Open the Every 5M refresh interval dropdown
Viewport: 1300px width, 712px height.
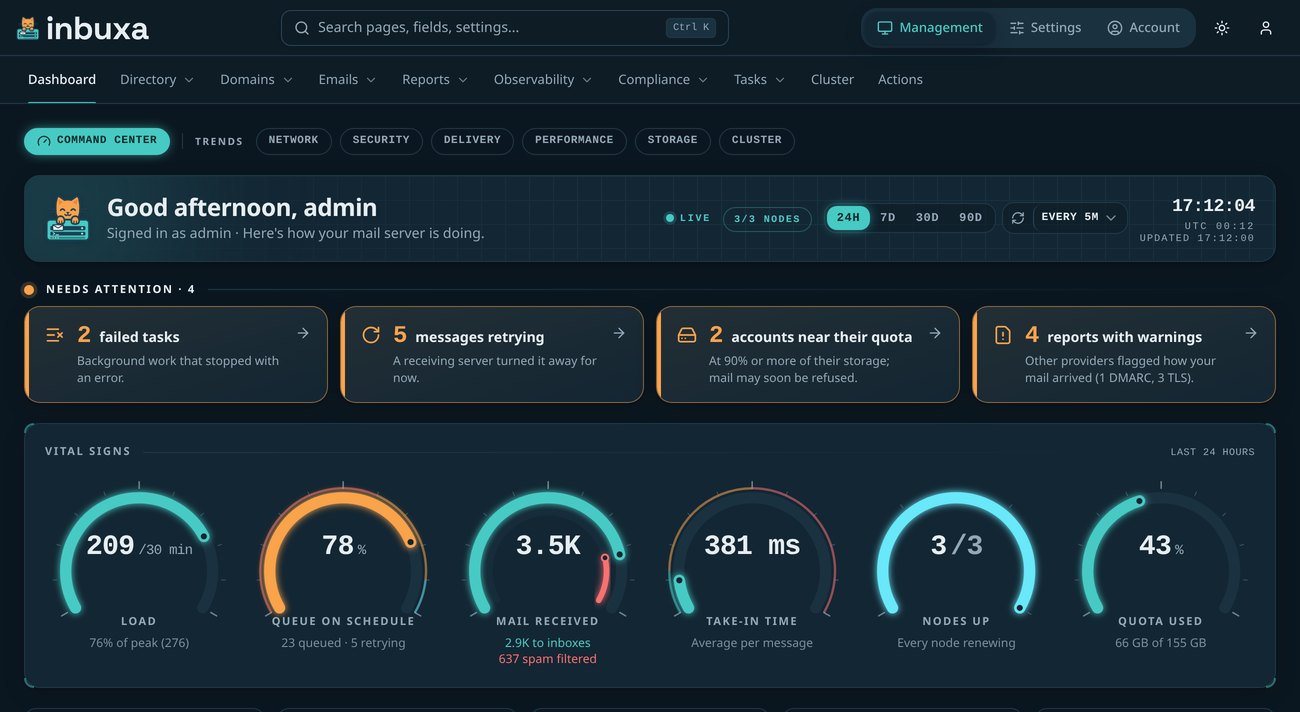1079,218
